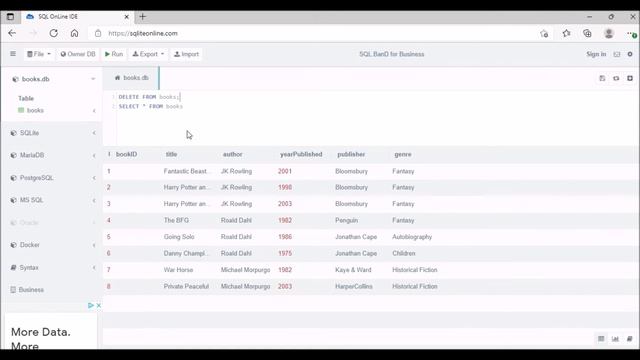Click the 1975 year cell
Viewport: 640px width, 360px height.
(x=285, y=253)
